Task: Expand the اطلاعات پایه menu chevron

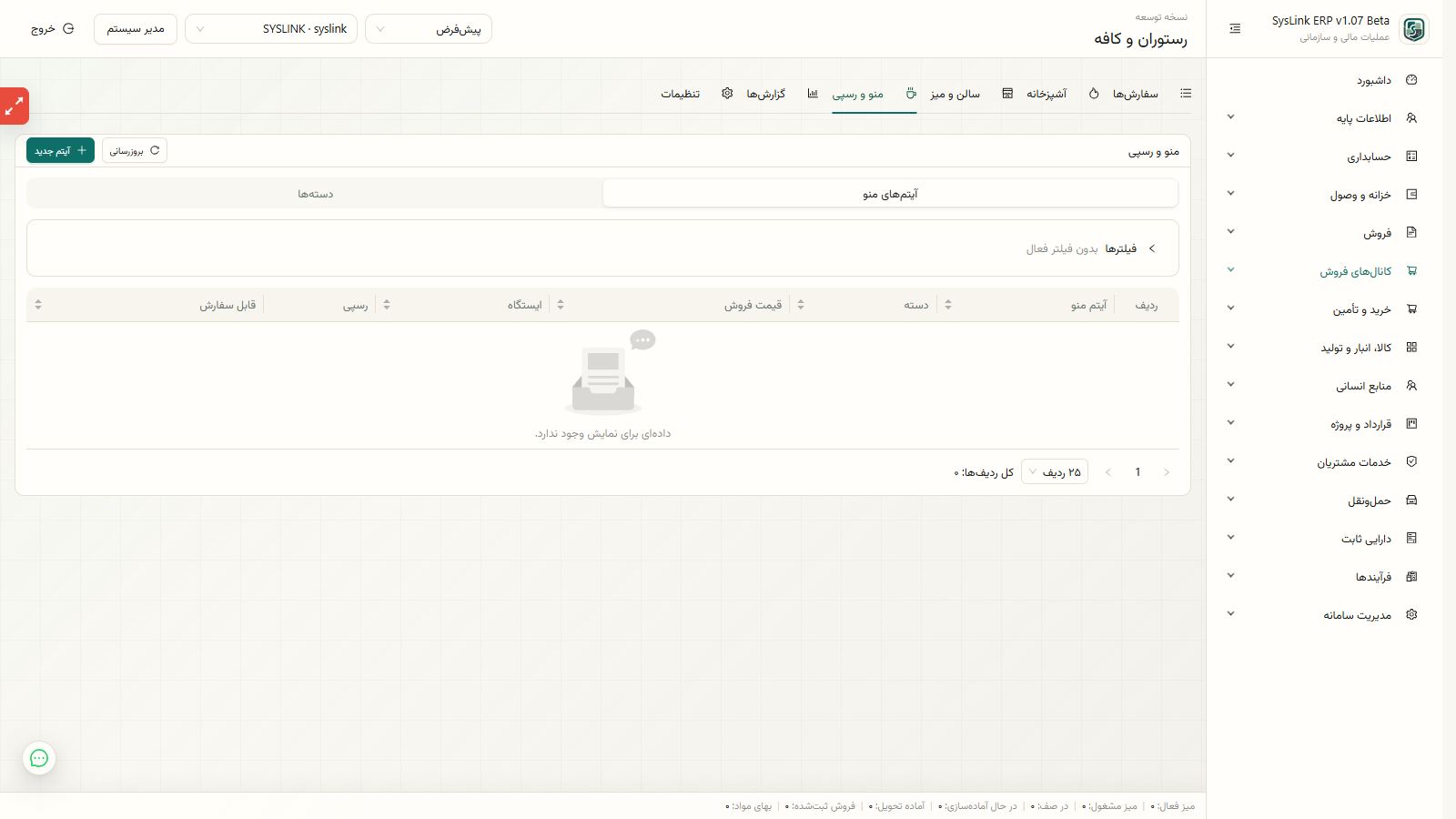Action: (x=1230, y=117)
